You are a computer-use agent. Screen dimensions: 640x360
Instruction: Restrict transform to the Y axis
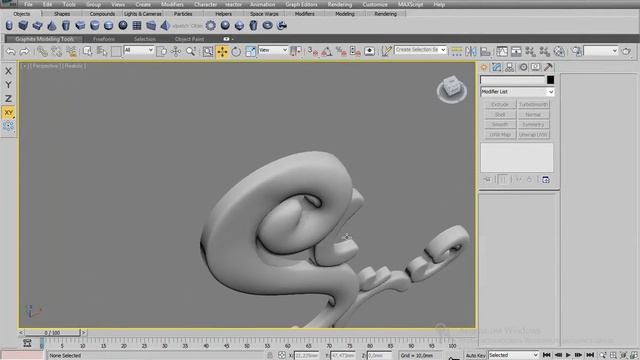(x=8, y=84)
